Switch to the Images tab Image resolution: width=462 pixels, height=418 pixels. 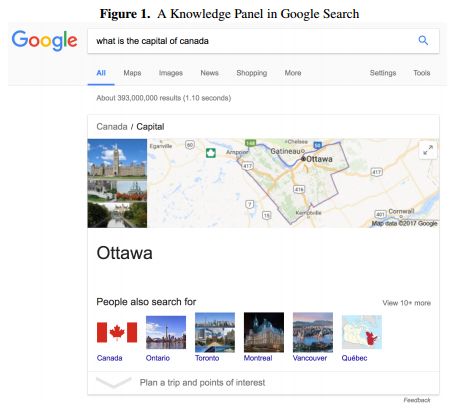[171, 73]
